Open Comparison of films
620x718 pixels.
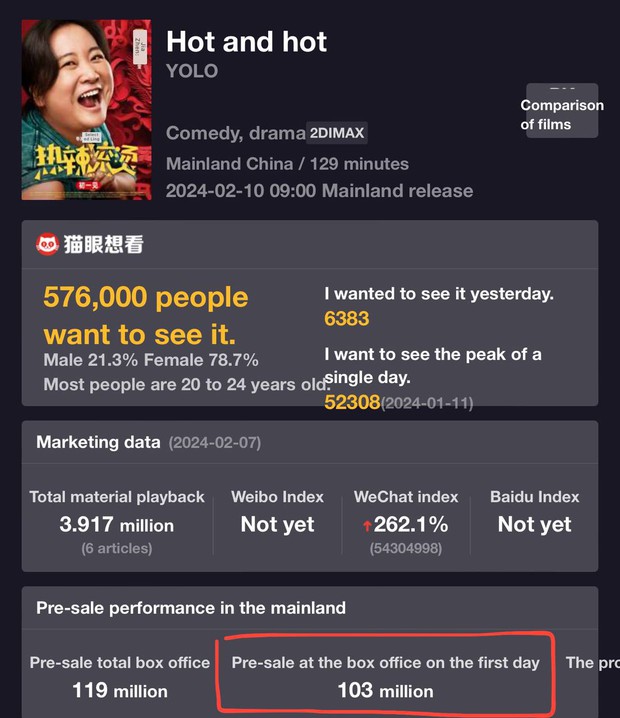561,113
